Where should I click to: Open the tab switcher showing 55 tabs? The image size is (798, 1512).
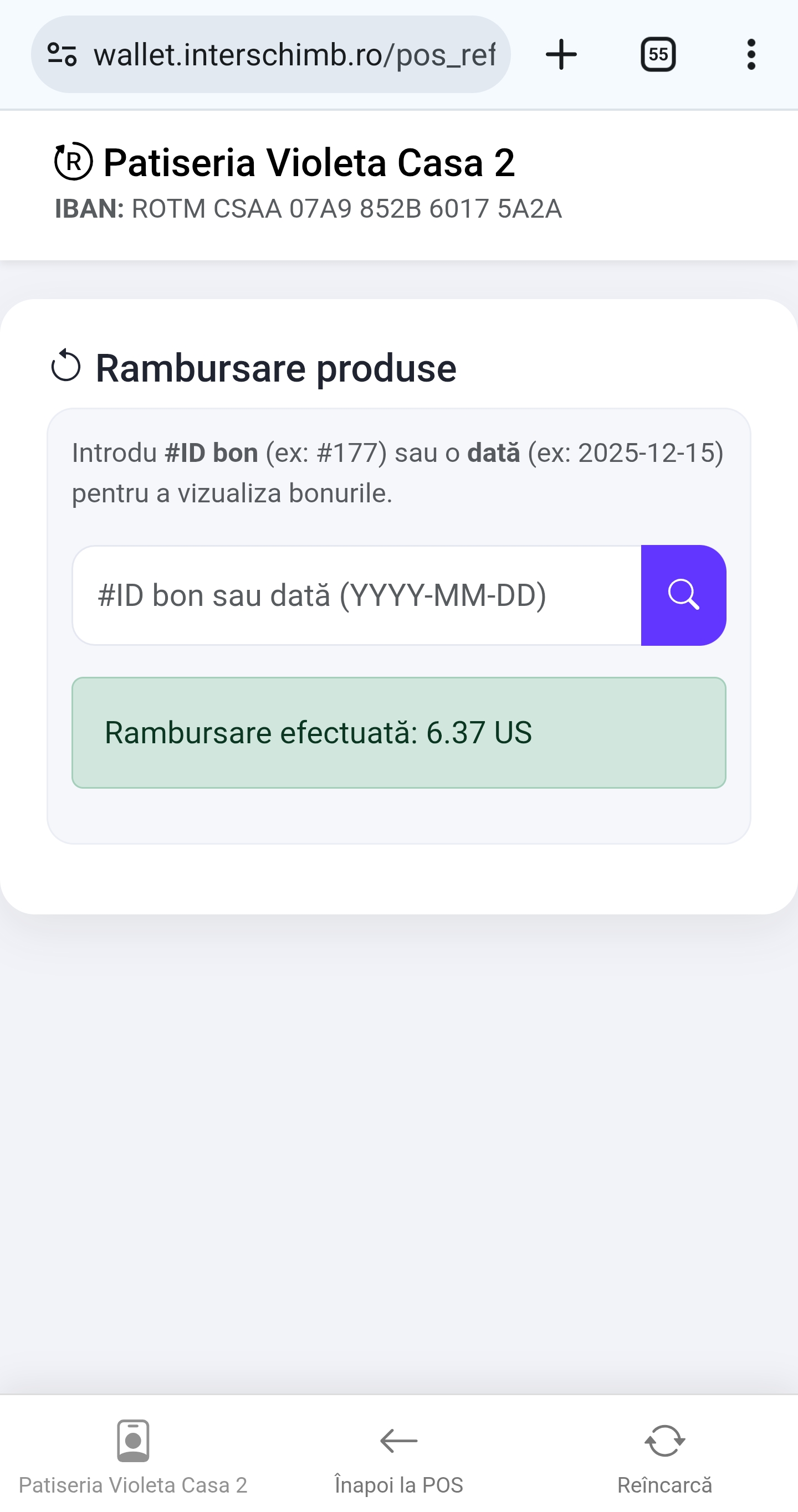point(658,55)
